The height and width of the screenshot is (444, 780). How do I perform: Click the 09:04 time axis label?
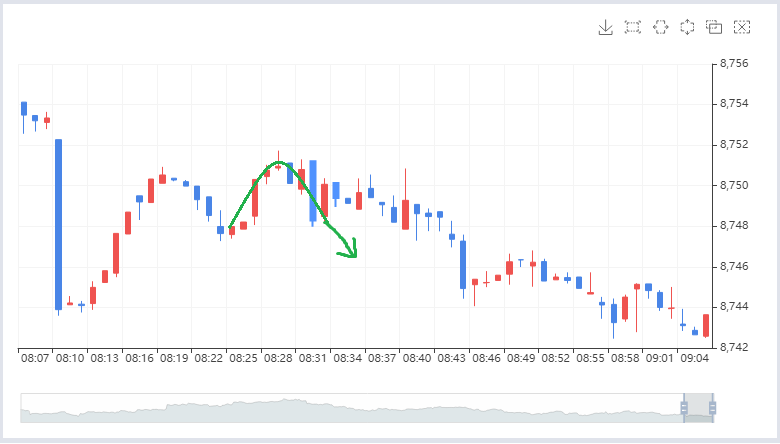(x=694, y=358)
